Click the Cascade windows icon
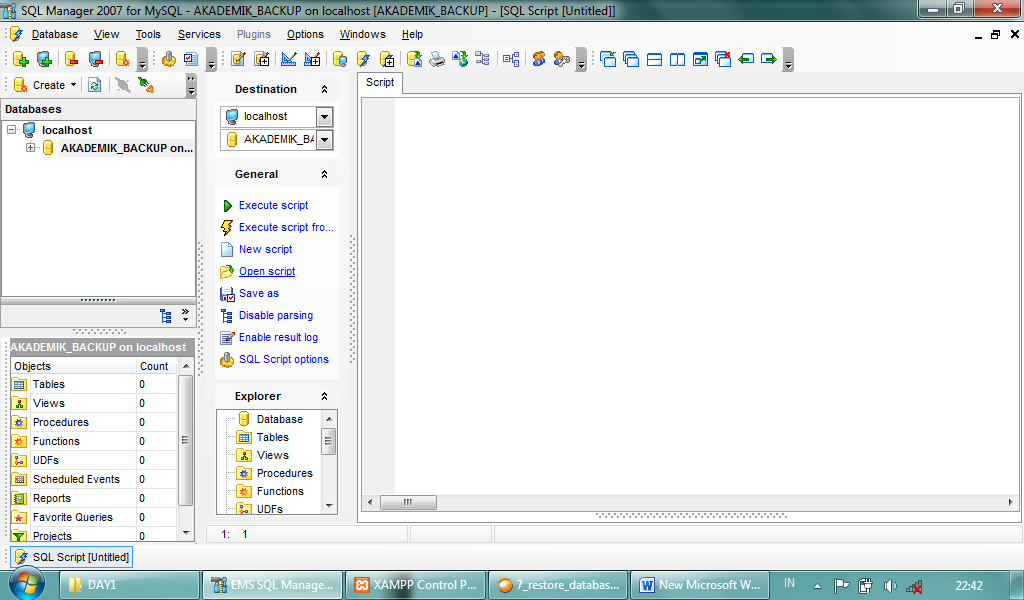The width and height of the screenshot is (1024, 600). (631, 59)
